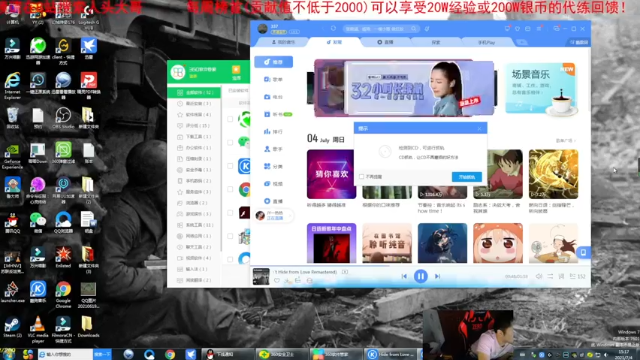
Task: Open 歌单 playlists in Kugou sidebar
Action: 273,79
